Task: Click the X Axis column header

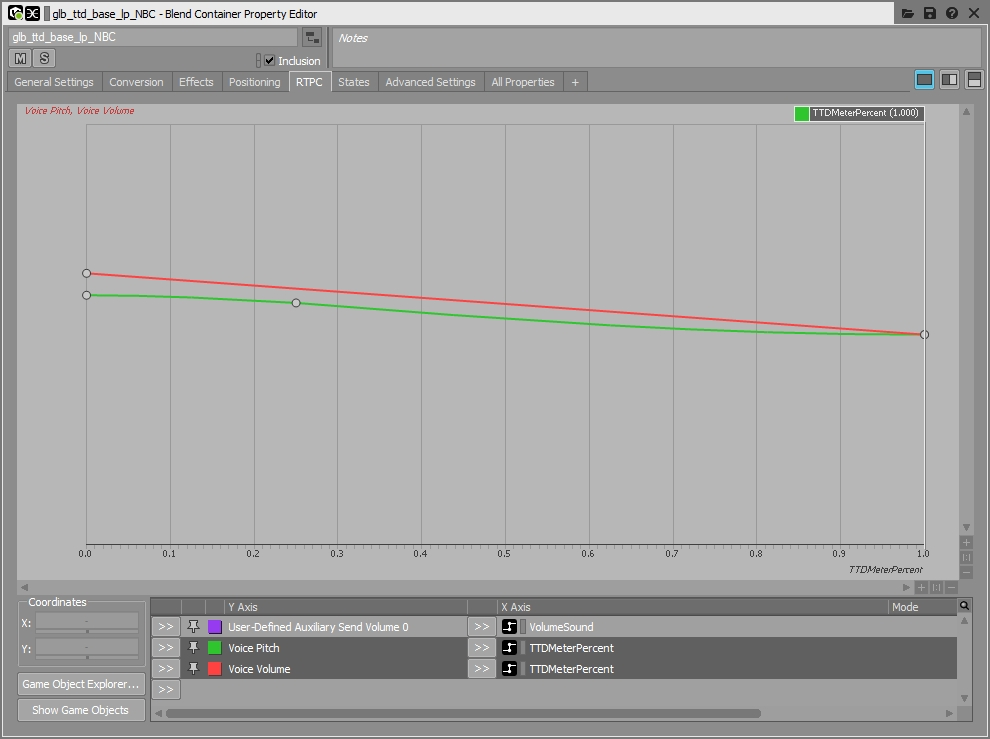Action: [x=693, y=607]
